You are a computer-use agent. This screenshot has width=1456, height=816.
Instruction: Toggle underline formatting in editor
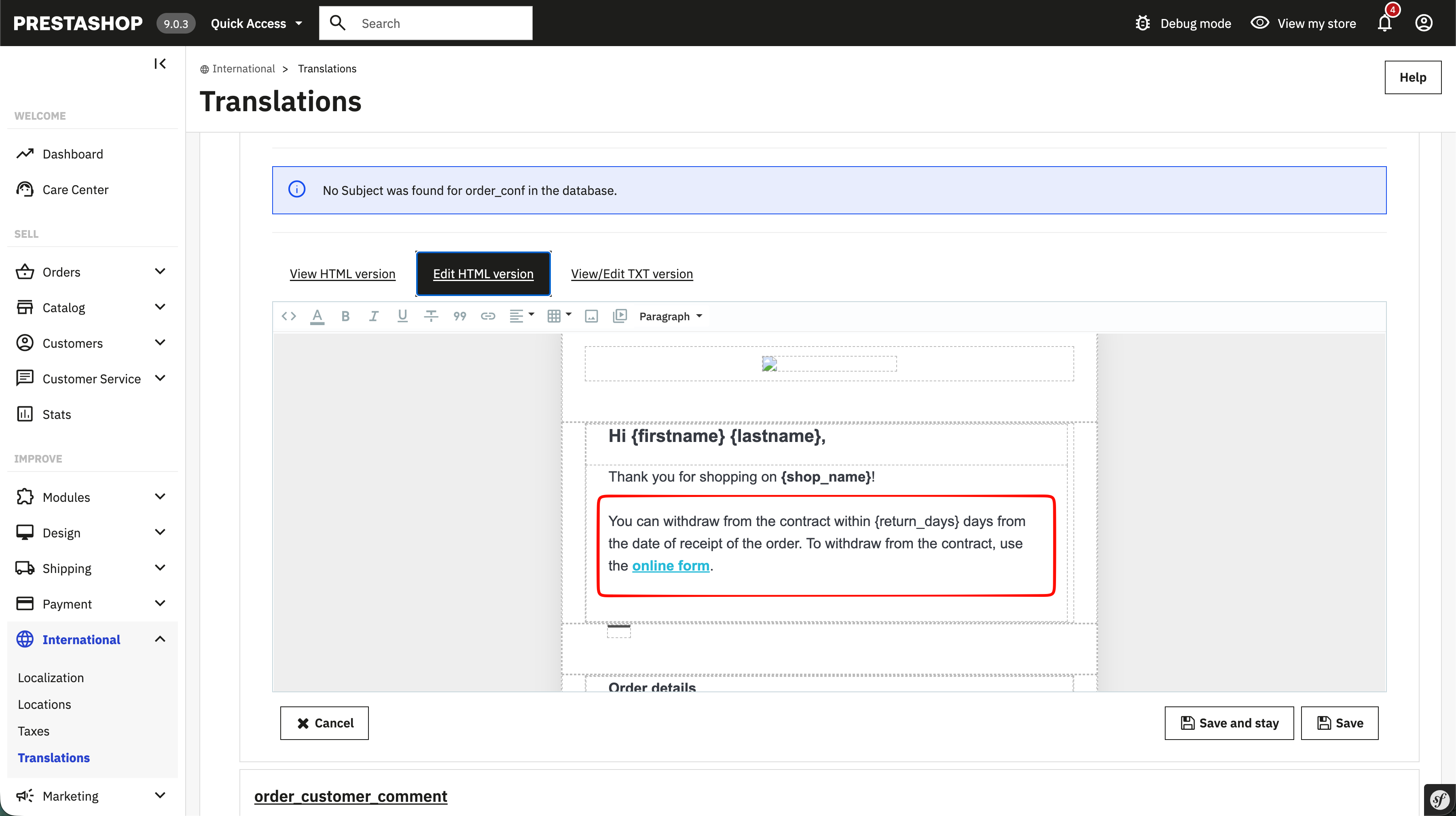[402, 316]
